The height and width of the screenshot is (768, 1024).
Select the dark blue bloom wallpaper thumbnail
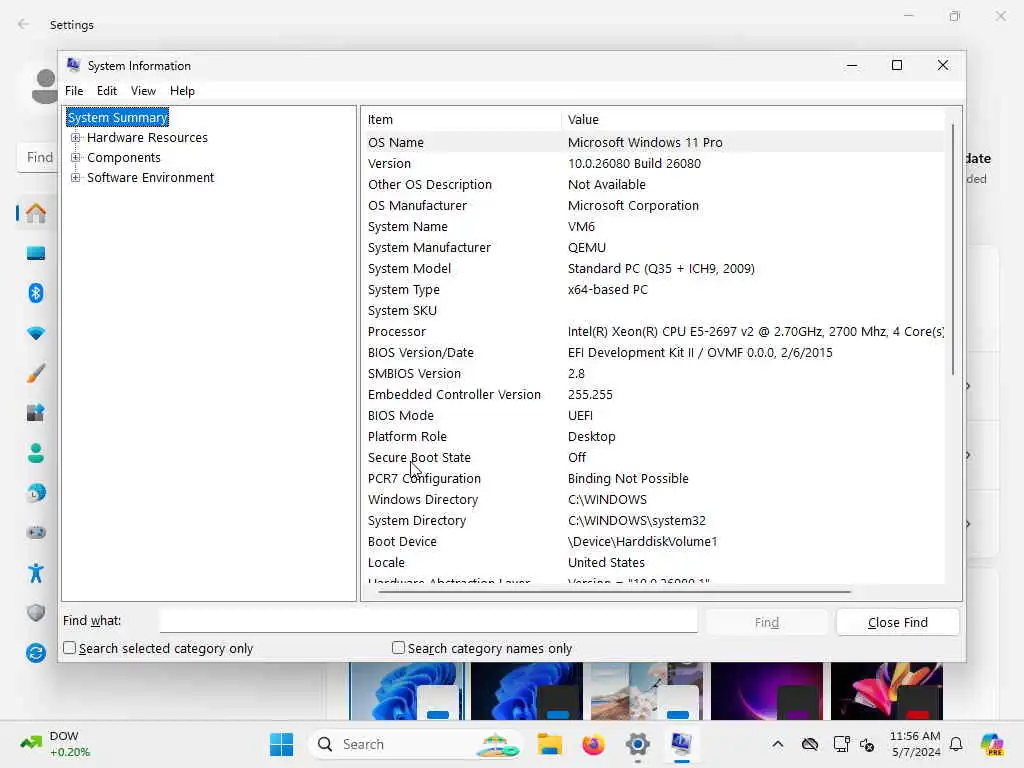coord(526,691)
